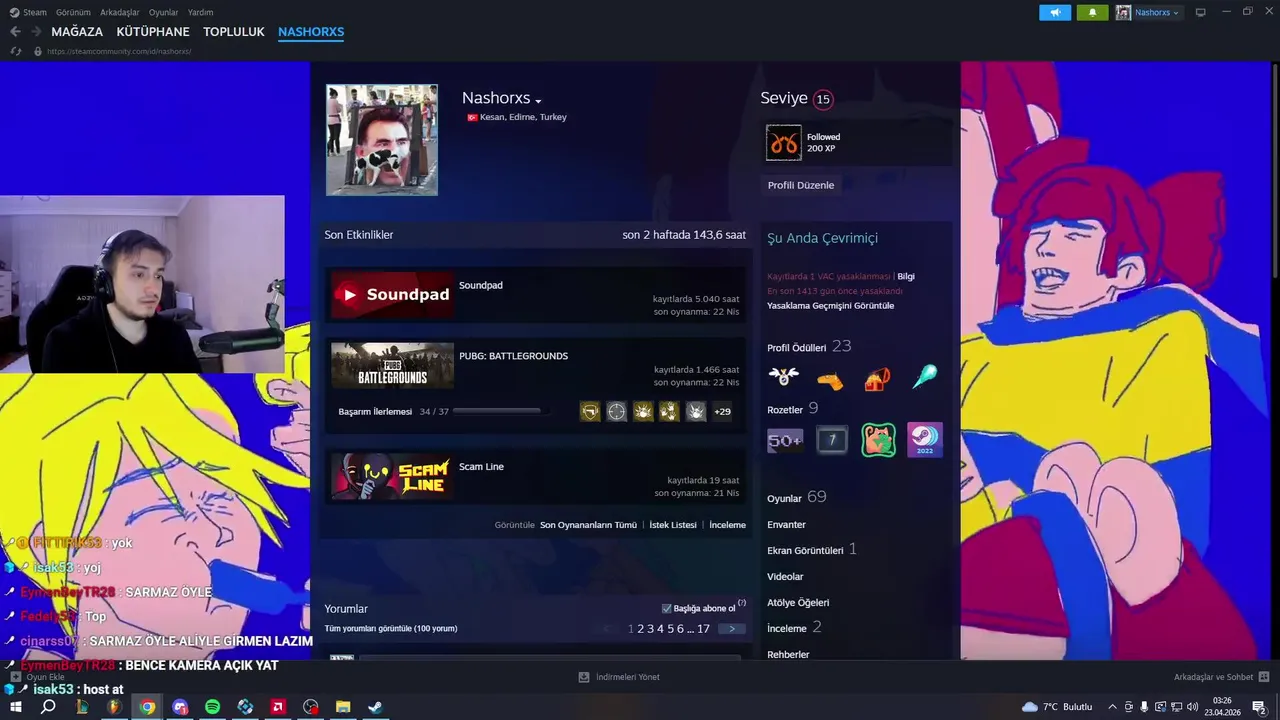Open Windows search magnifier
This screenshot has width=1280, height=720.
[48, 707]
